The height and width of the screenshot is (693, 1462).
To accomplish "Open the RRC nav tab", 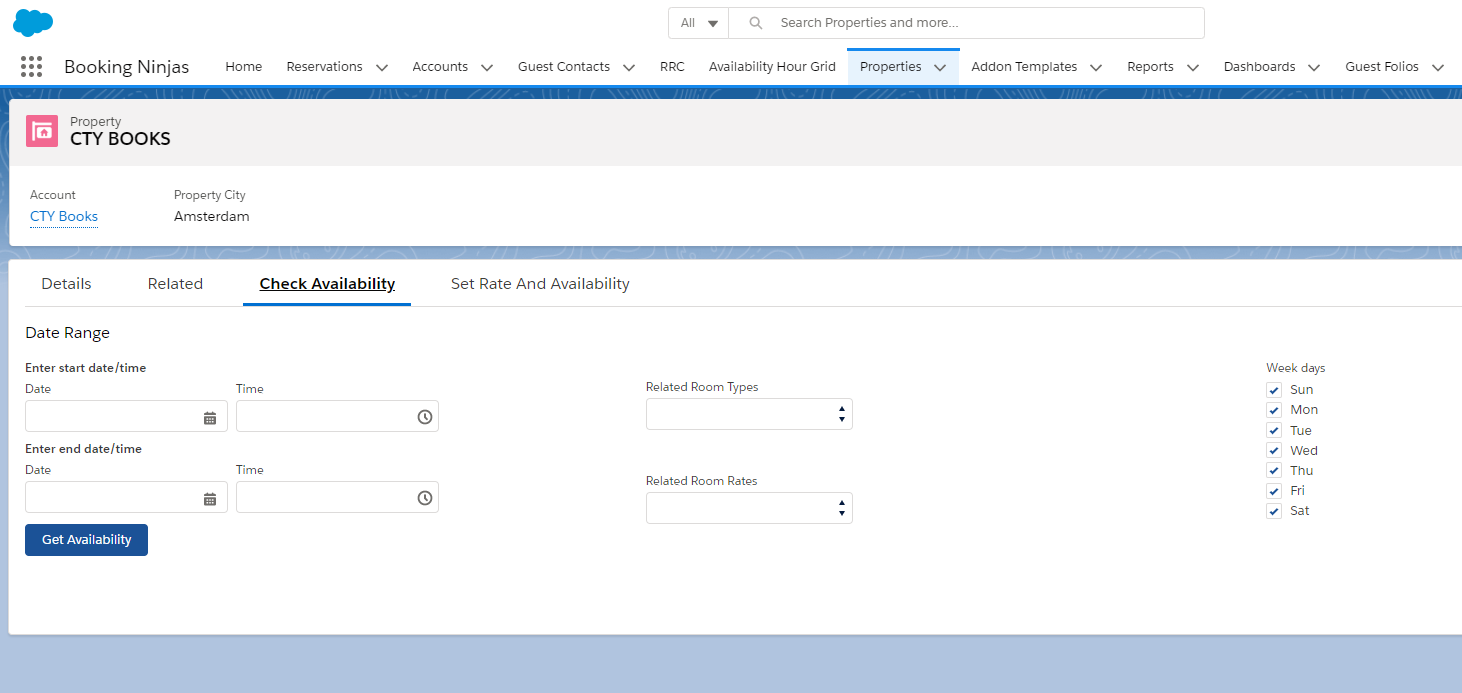I will coord(672,67).
